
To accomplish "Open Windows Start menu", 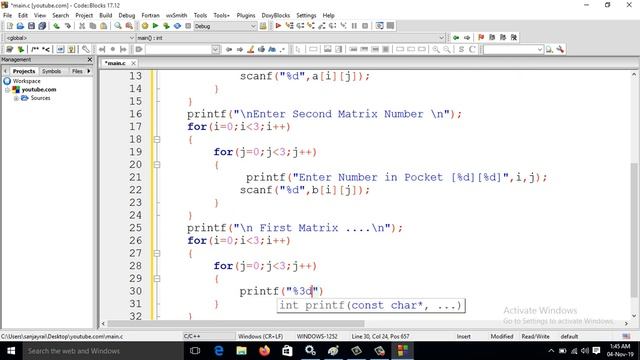I will [11, 351].
